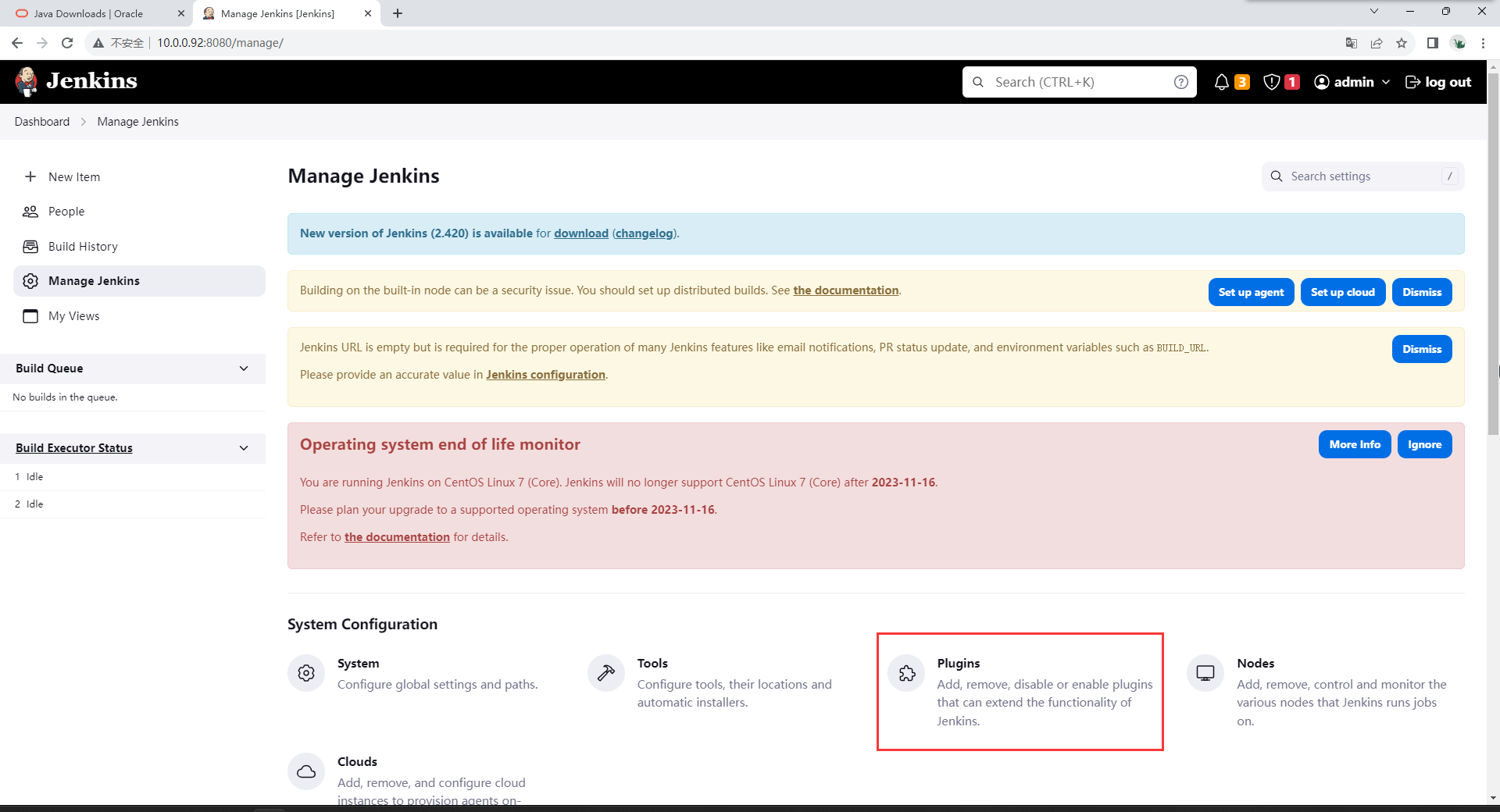Click the Dashboard breadcrumb
Viewport: 1500px width, 812px height.
click(x=42, y=122)
